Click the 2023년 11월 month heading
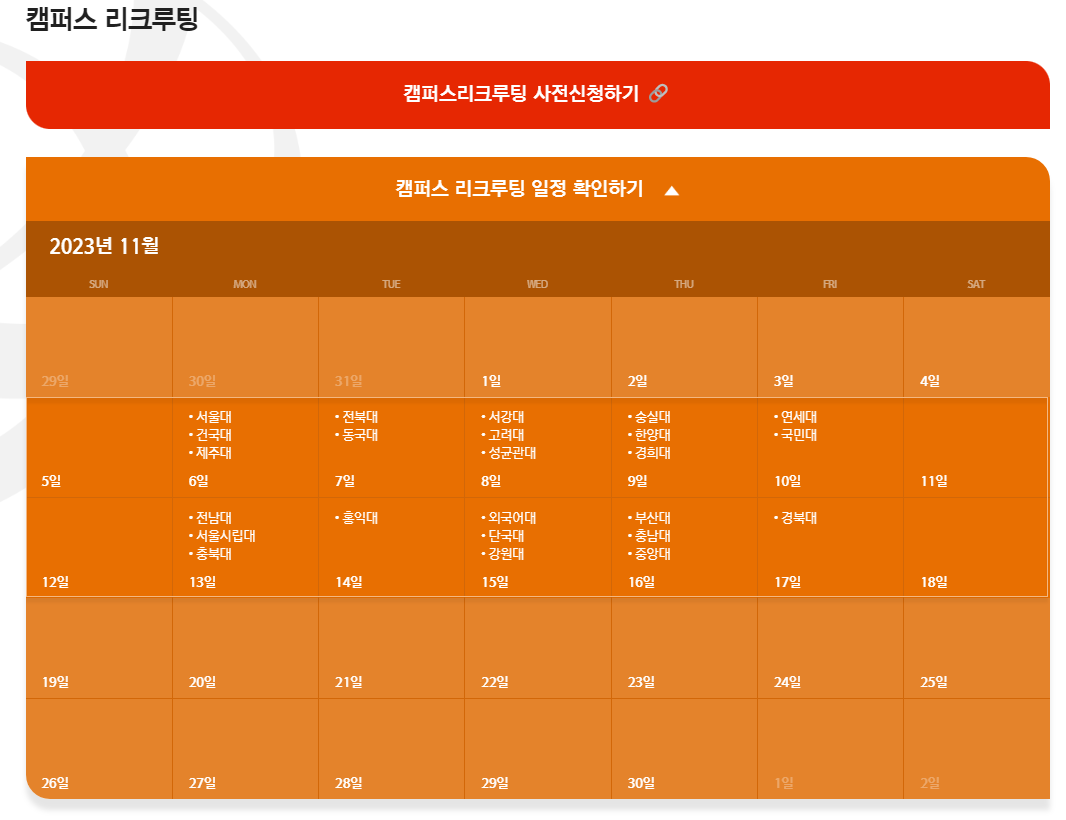Screen dimensions: 1066x820 pos(104,245)
